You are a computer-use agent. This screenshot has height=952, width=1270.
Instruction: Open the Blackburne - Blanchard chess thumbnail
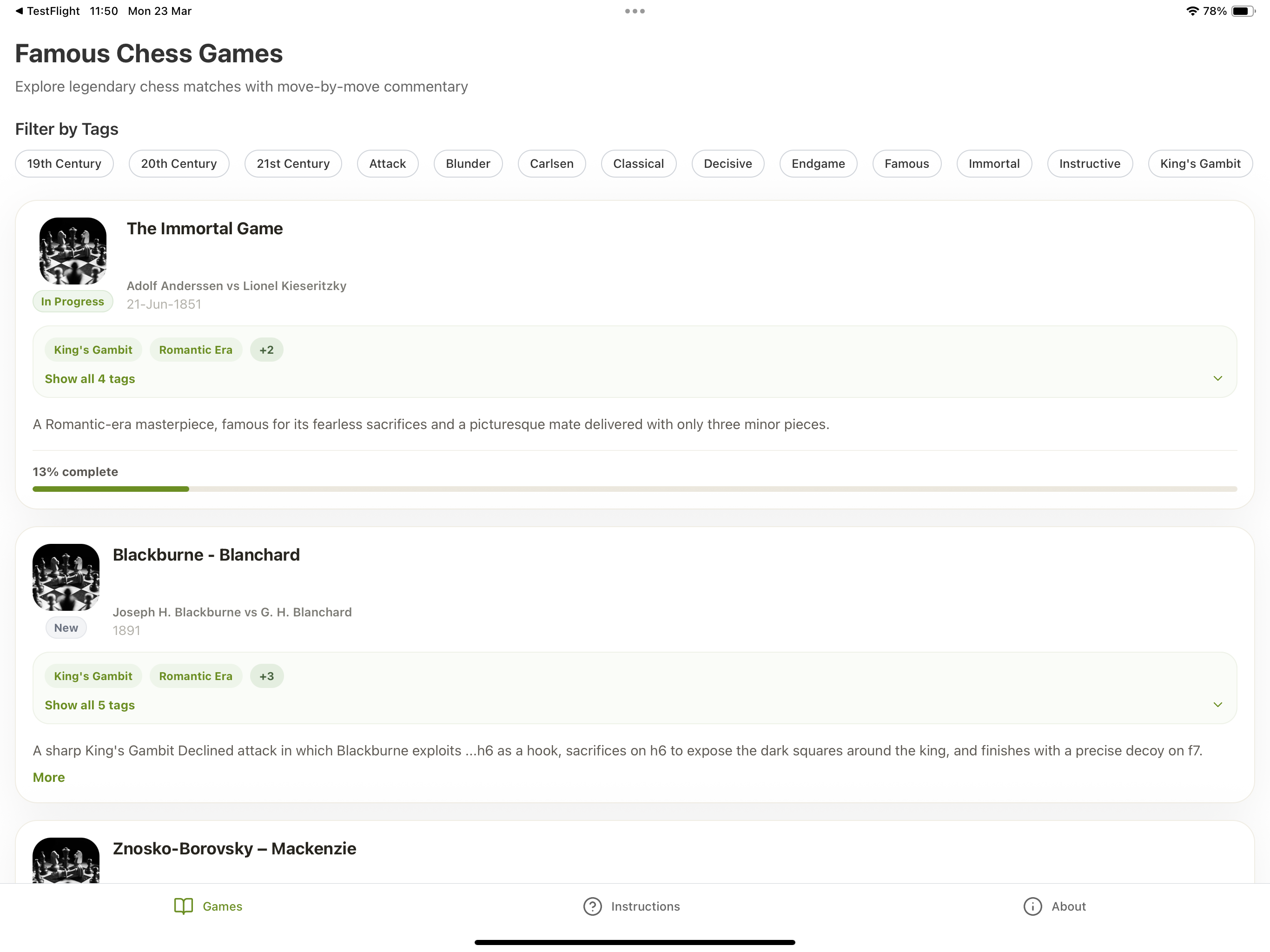pos(66,576)
